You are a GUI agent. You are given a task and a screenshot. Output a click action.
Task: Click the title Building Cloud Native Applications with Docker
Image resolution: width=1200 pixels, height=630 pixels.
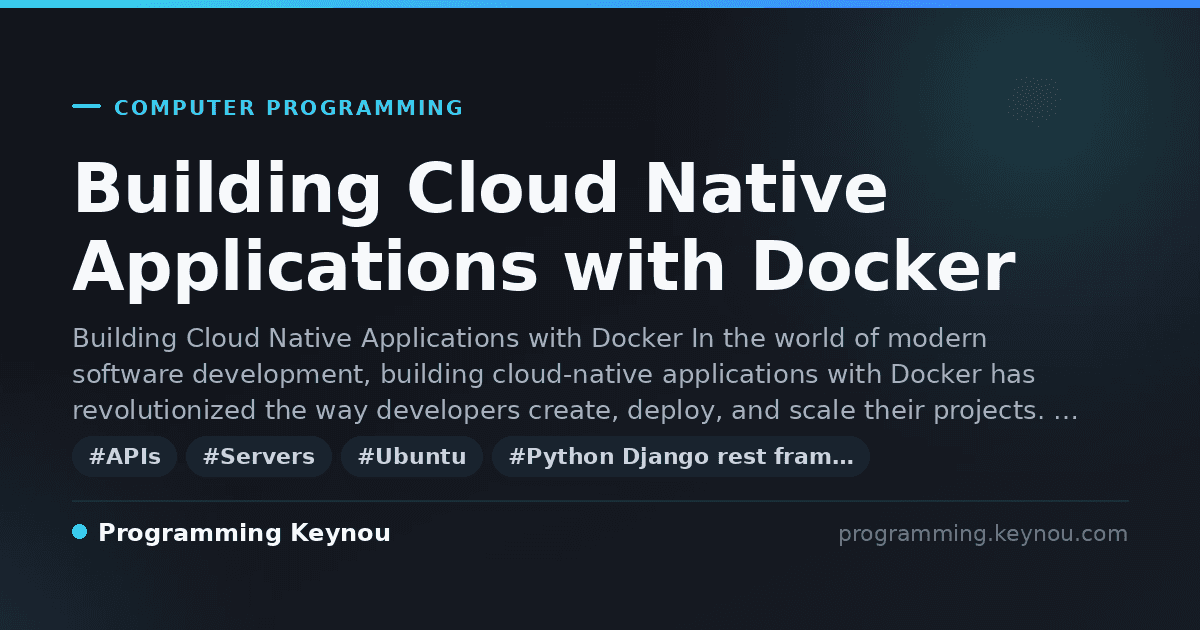544,229
